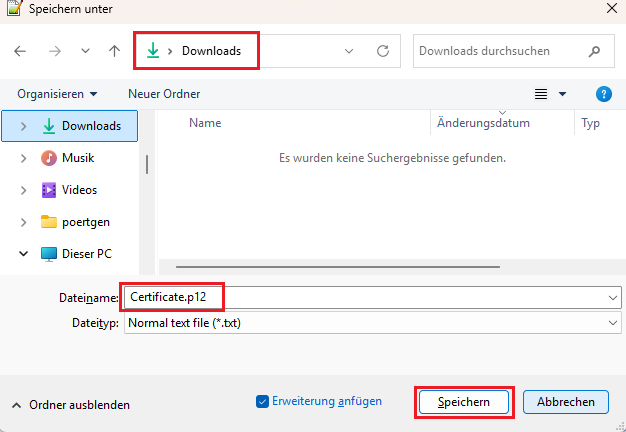The height and width of the screenshot is (432, 626).
Task: Click the Videos icon in sidebar
Action: tap(49, 190)
